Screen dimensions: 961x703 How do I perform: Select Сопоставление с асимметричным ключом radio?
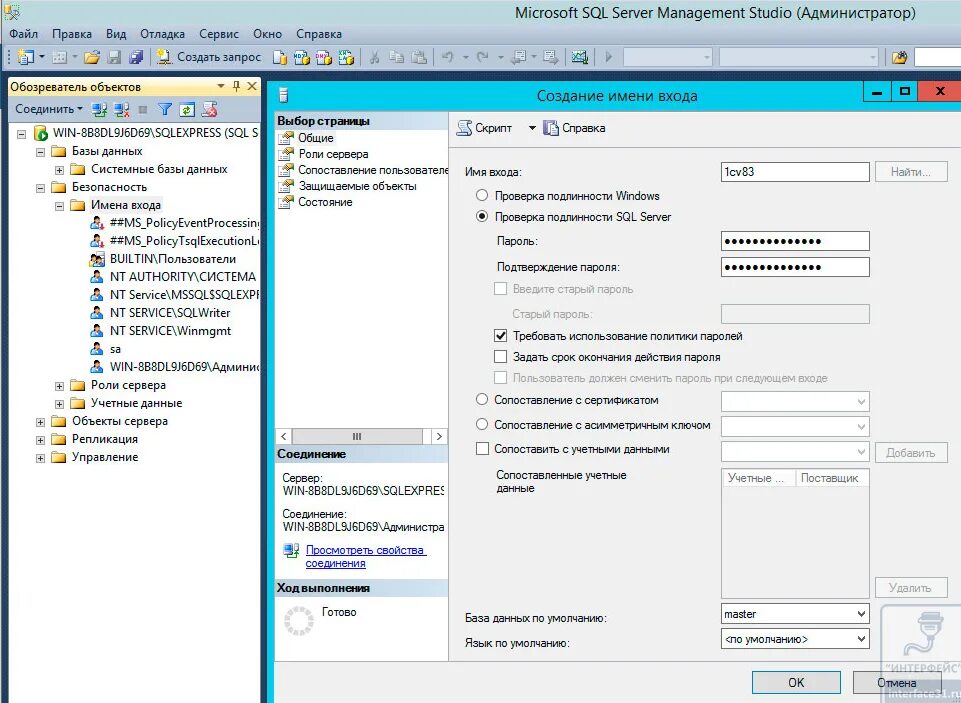point(482,424)
